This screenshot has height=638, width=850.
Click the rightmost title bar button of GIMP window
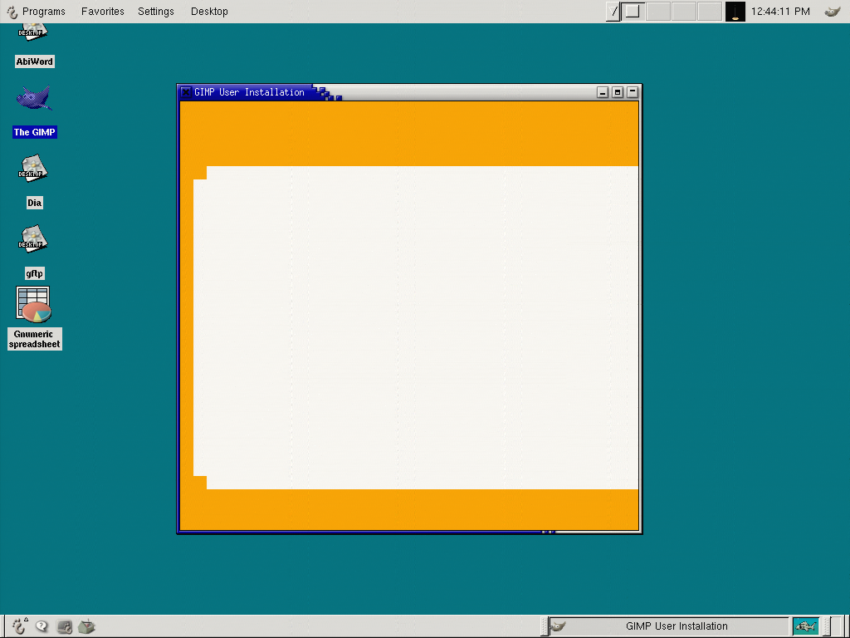633,92
